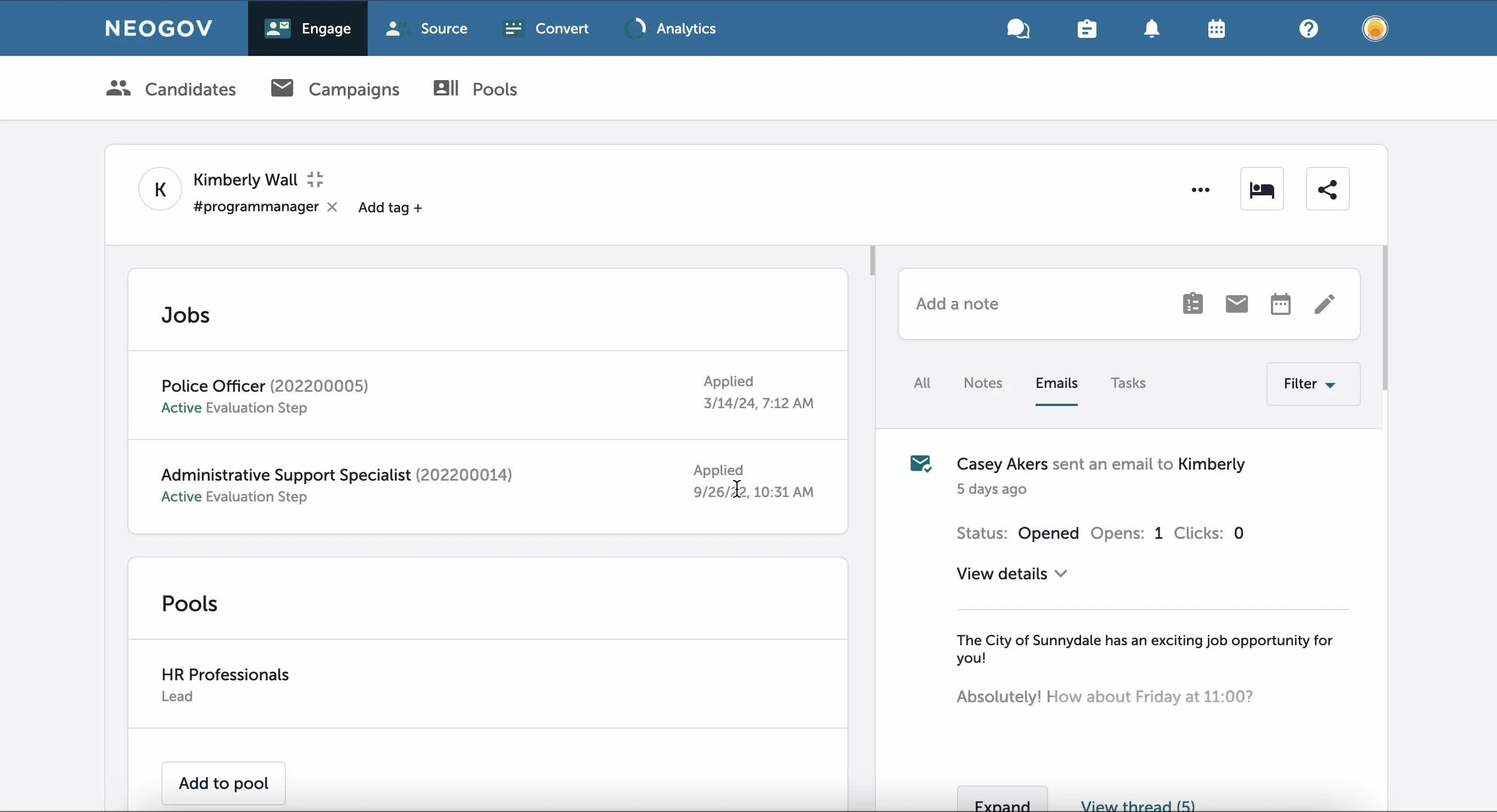The image size is (1497, 812).
Task: Click Casey Akers sender name
Action: (x=1002, y=464)
